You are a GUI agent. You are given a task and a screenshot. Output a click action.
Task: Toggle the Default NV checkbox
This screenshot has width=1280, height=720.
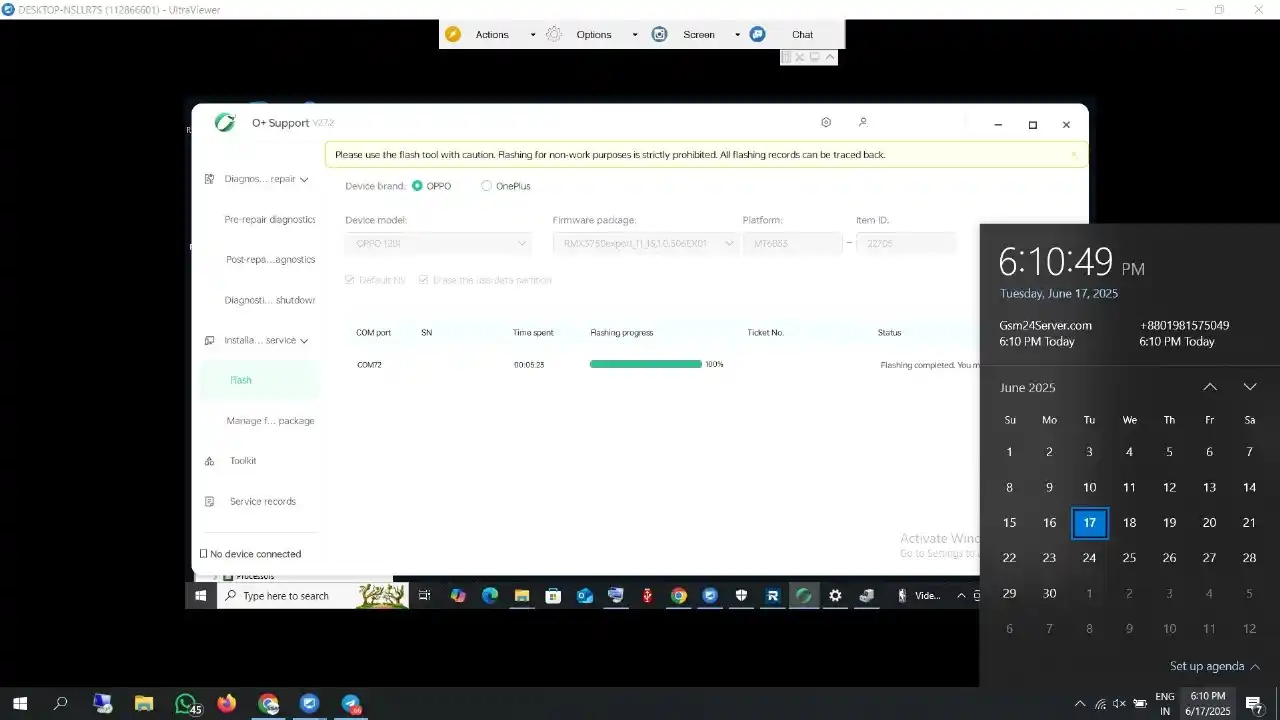point(350,280)
